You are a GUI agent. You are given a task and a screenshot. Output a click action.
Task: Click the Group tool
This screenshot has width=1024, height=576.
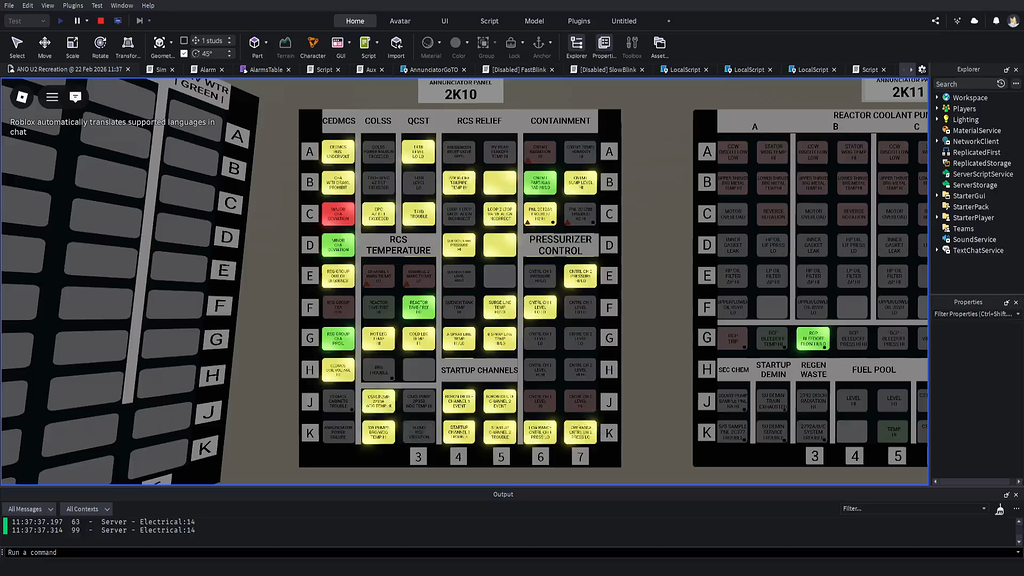click(483, 42)
